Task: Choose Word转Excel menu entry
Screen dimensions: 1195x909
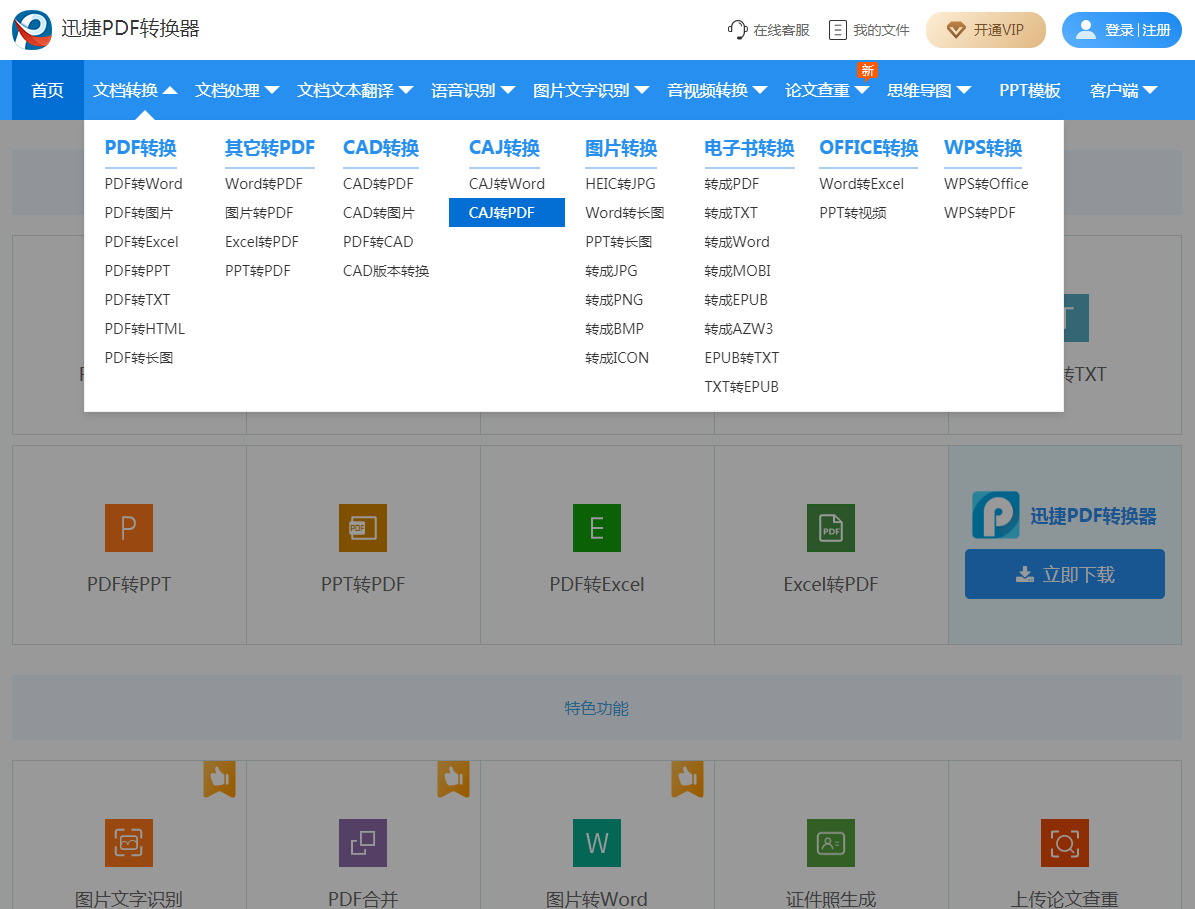Action: [x=862, y=184]
